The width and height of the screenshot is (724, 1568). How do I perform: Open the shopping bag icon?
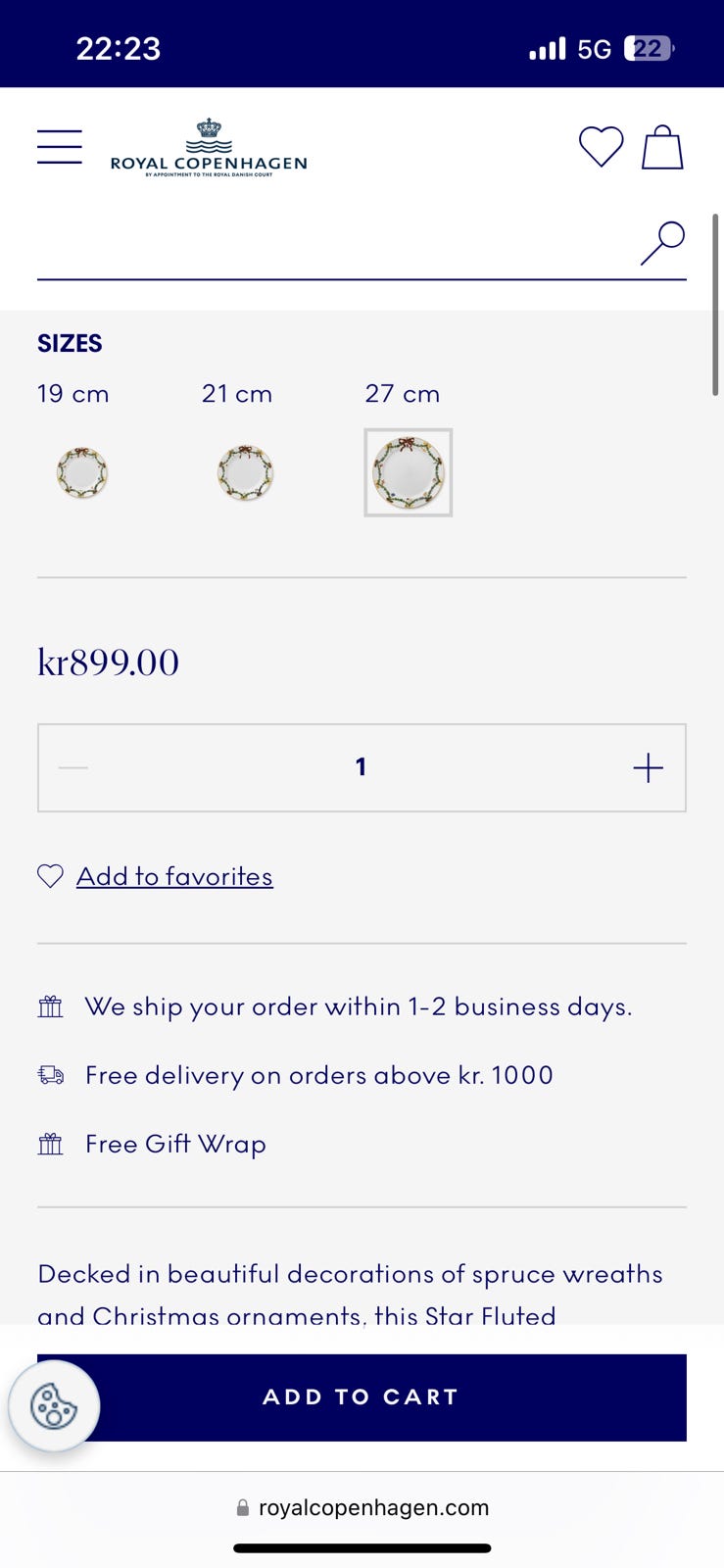point(662,147)
